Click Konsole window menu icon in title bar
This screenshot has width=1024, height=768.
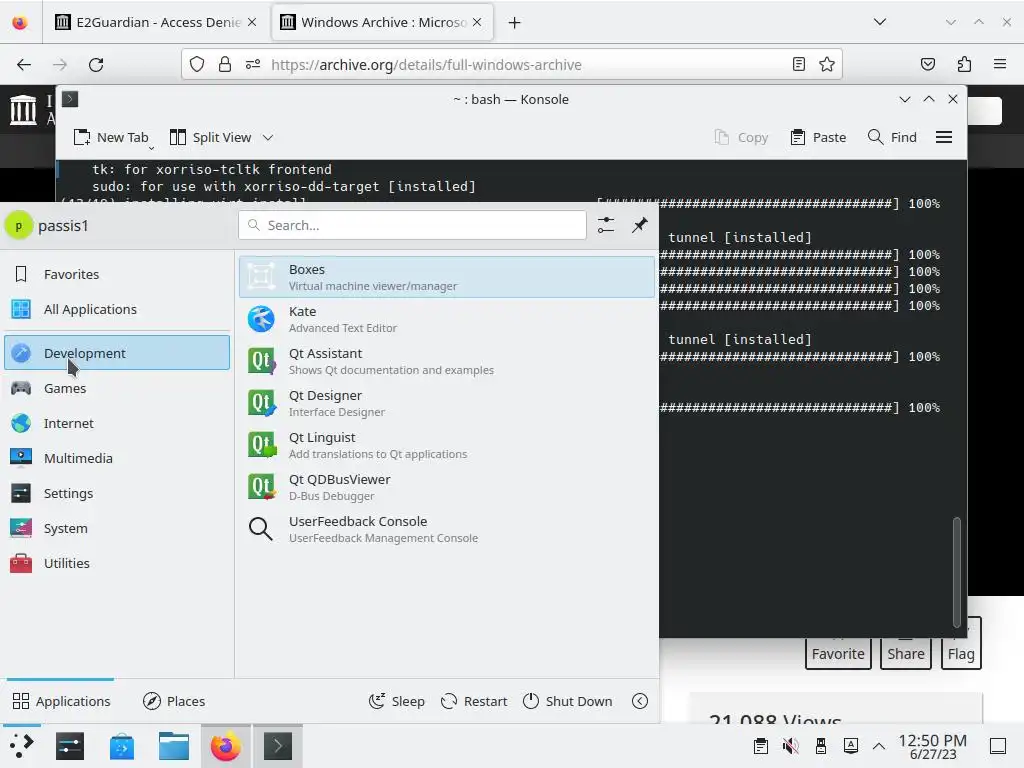click(x=70, y=99)
